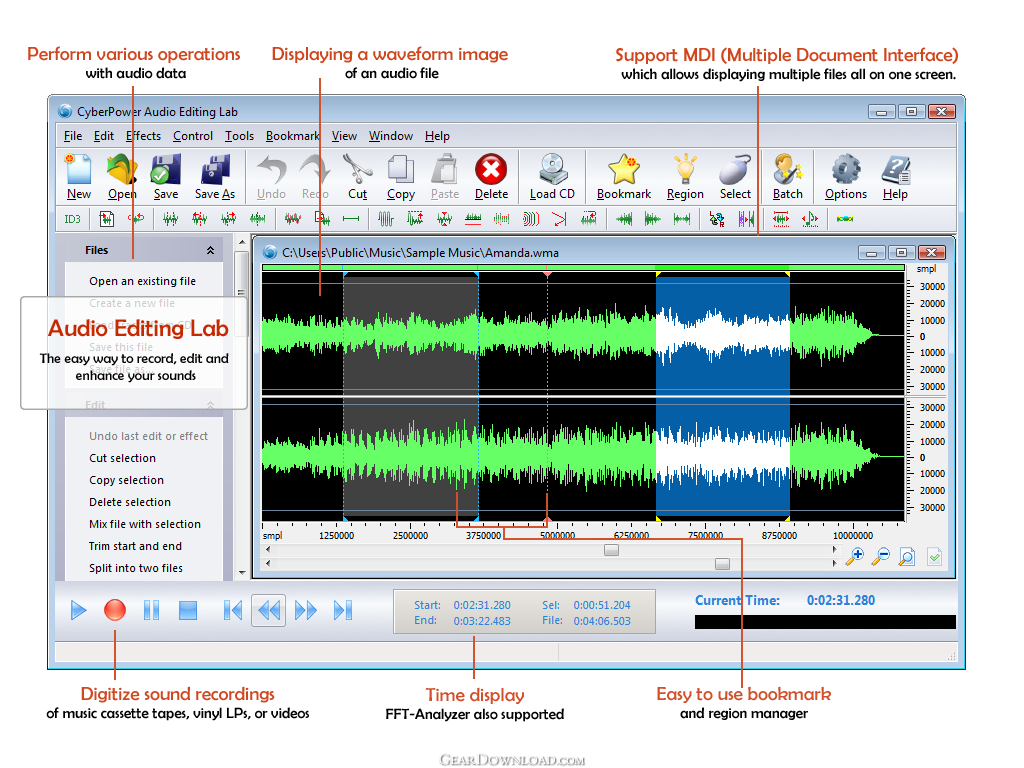Click the Region lightbulb icon
The height and width of the screenshot is (768, 1024).
685,170
